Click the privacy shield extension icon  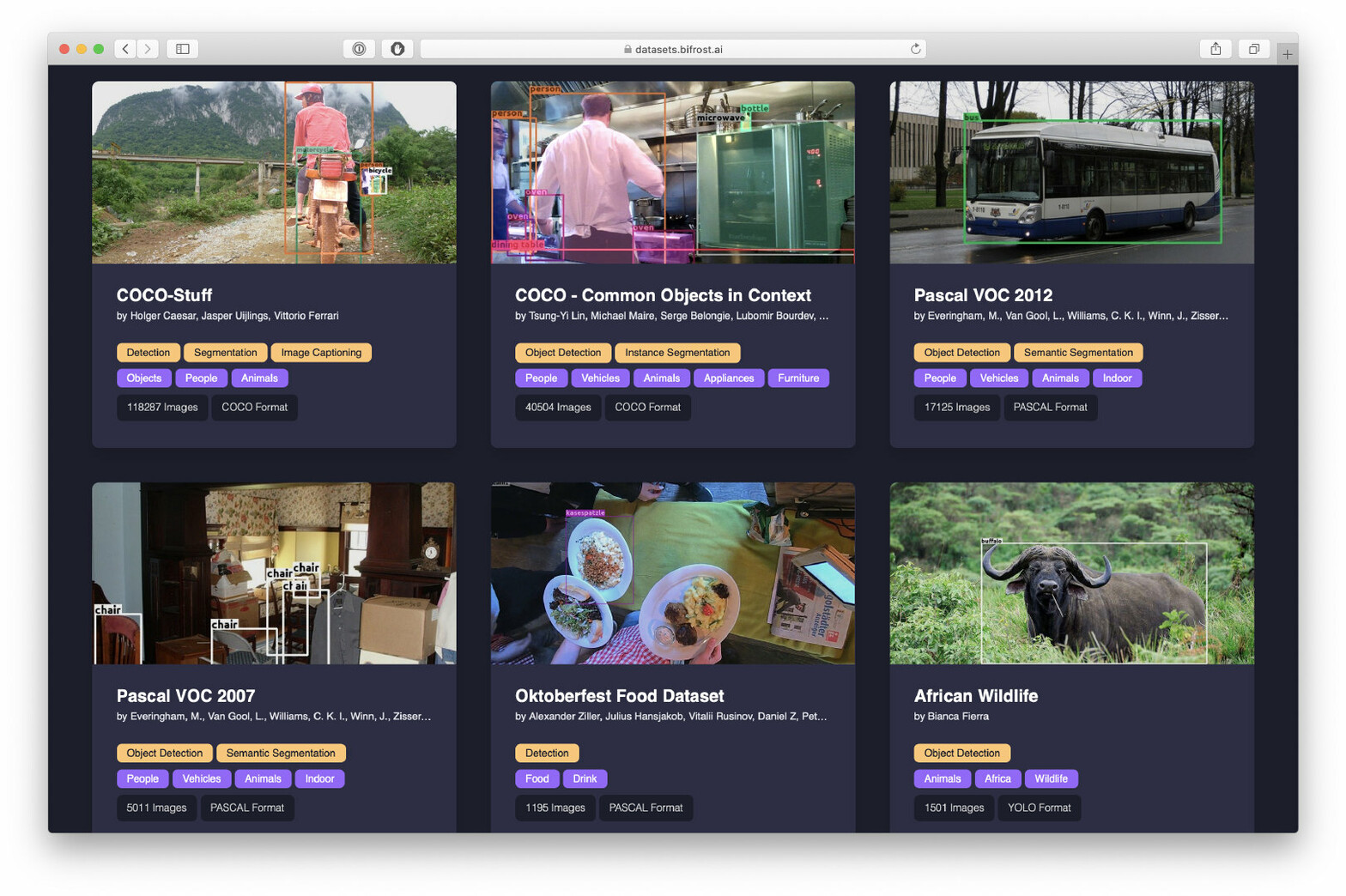pyautogui.click(x=397, y=49)
